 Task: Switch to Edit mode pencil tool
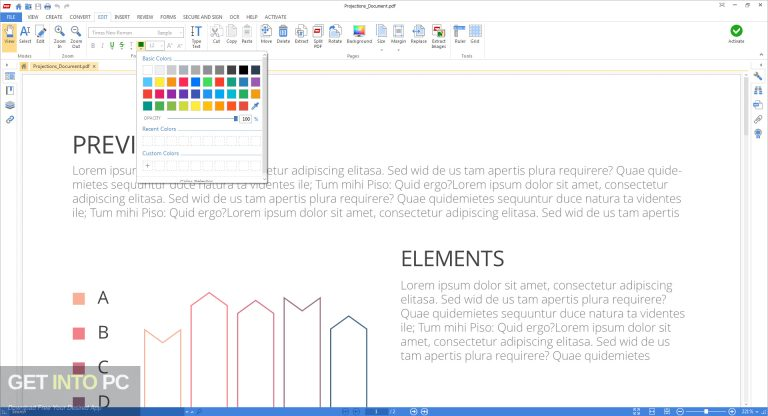pyautogui.click(x=41, y=34)
